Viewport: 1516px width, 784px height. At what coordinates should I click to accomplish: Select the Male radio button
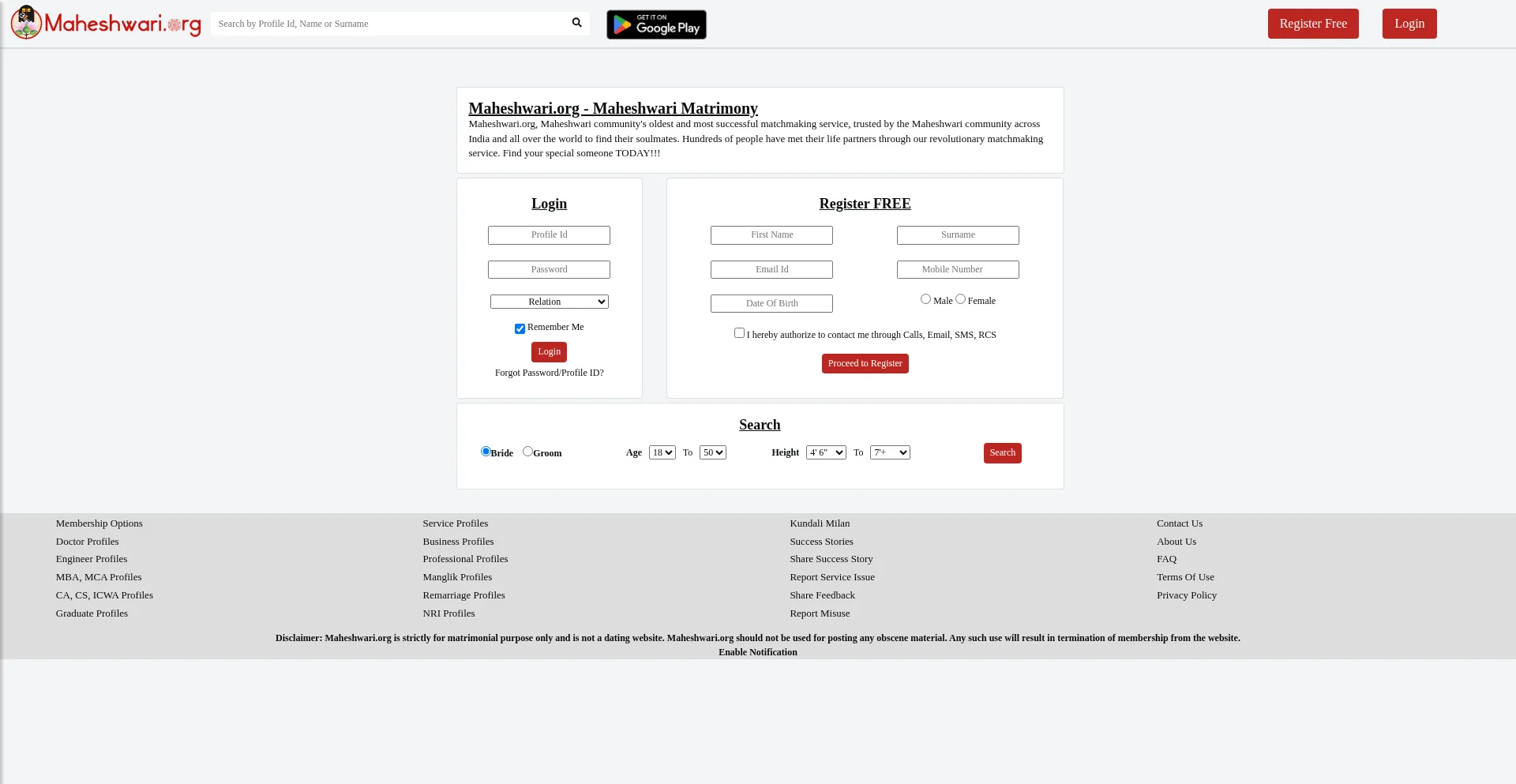(925, 299)
